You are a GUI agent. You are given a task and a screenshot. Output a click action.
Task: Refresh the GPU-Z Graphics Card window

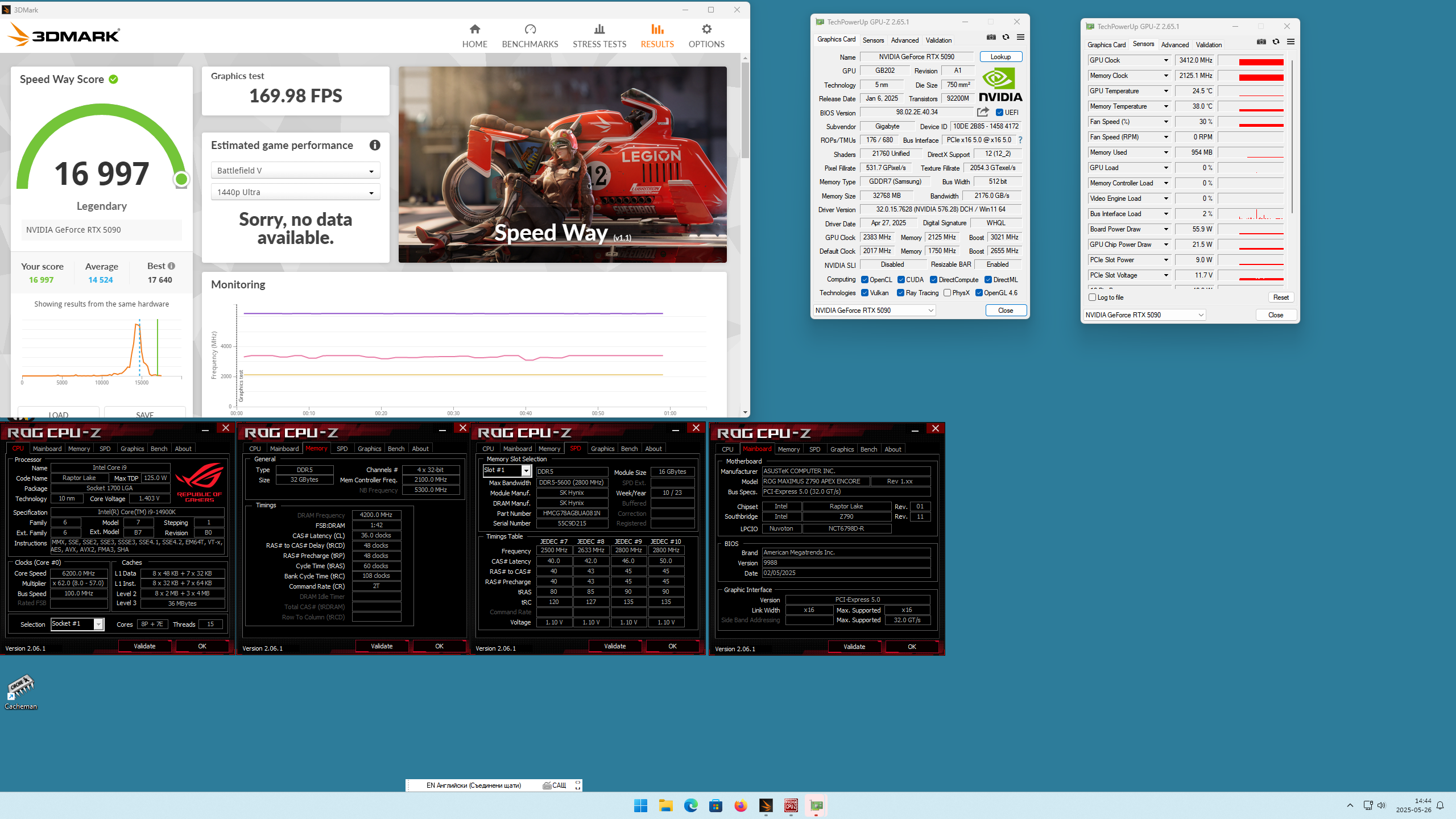pyautogui.click(x=1006, y=37)
